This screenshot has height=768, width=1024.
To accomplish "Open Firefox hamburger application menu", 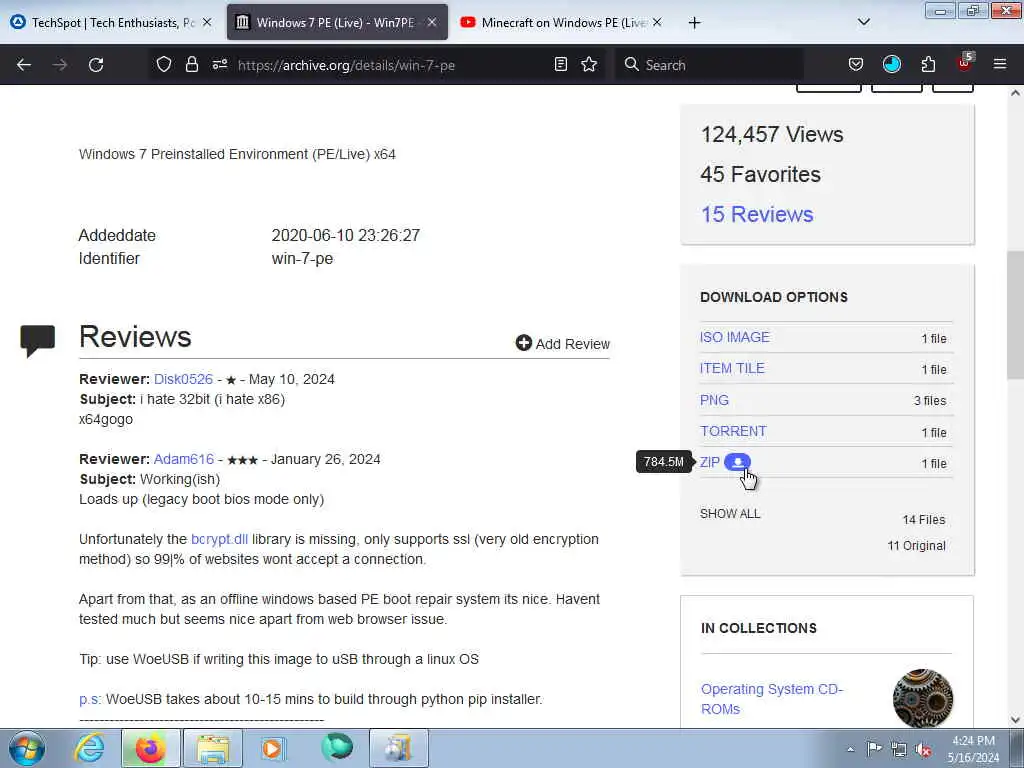I will (999, 64).
